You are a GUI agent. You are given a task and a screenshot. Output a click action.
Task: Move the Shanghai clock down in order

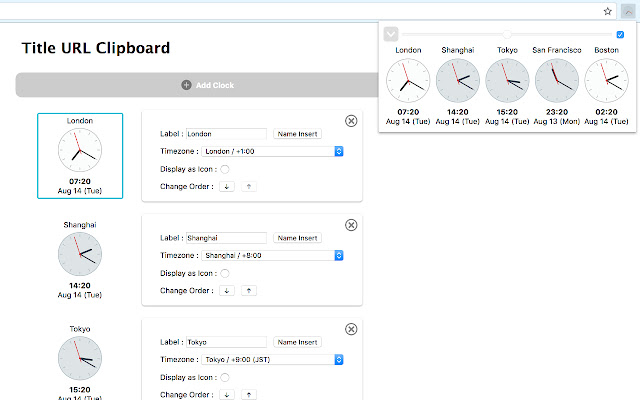(227, 291)
